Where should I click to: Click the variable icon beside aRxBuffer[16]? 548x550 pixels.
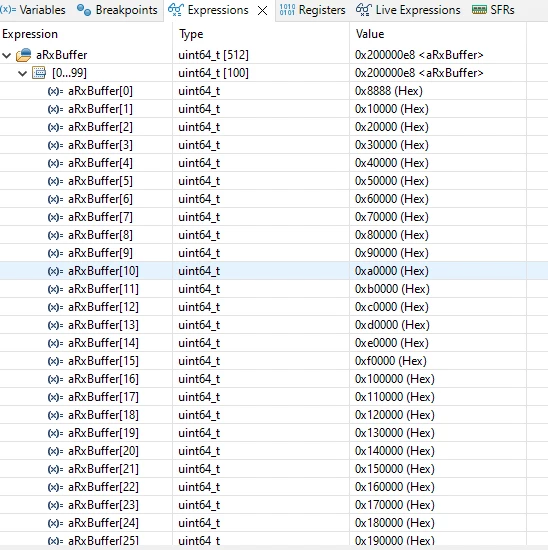[55, 379]
